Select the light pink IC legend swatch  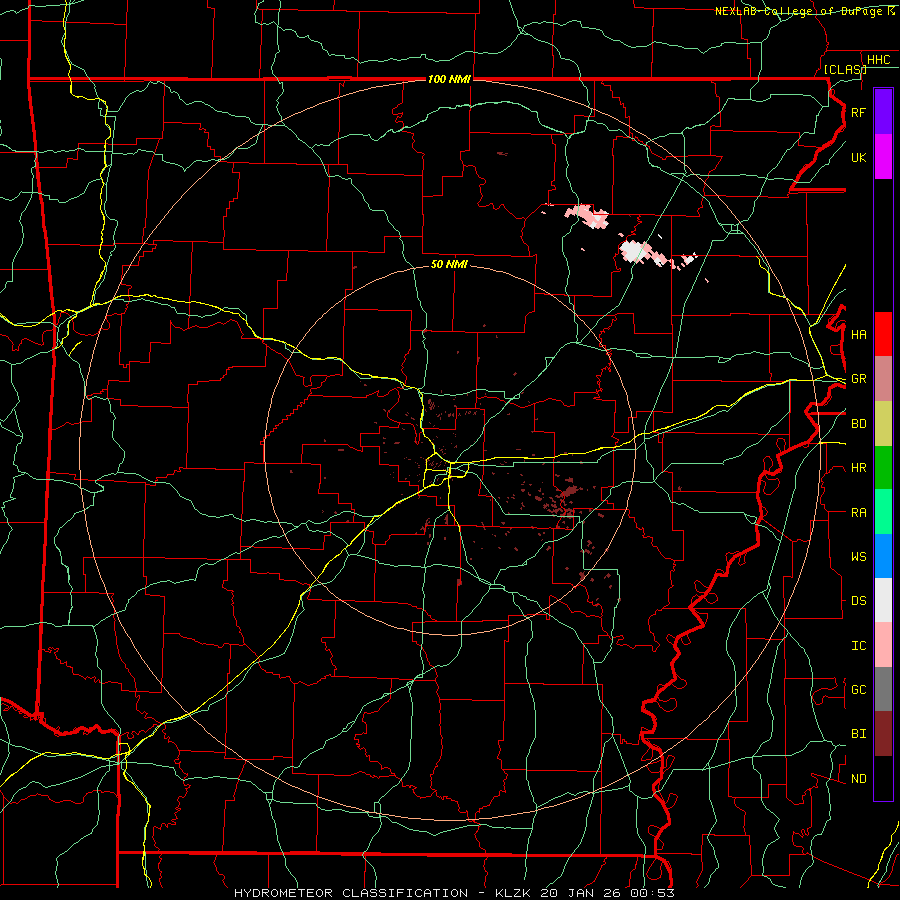pos(883,645)
